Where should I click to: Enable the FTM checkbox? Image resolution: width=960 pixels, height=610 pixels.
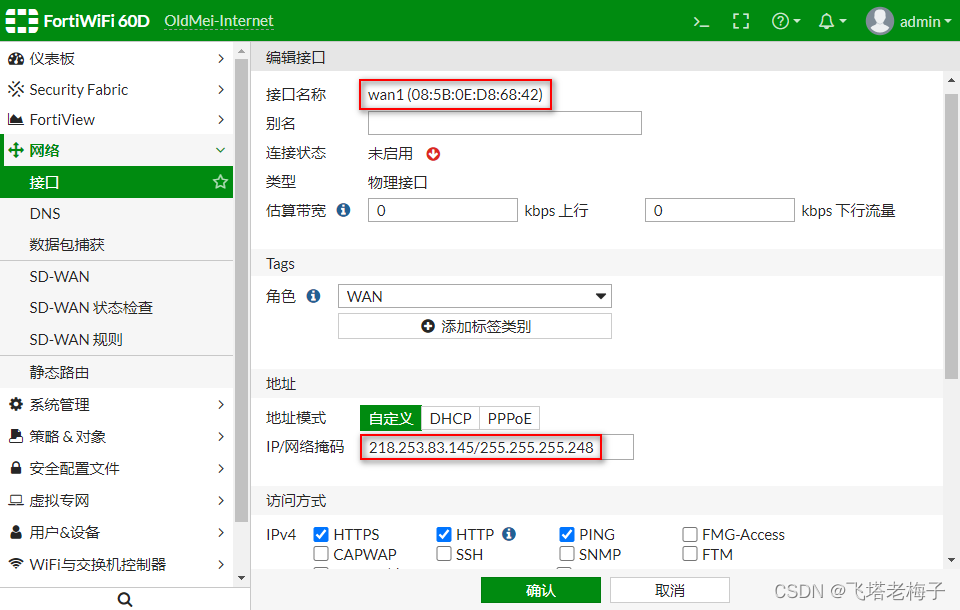point(690,554)
